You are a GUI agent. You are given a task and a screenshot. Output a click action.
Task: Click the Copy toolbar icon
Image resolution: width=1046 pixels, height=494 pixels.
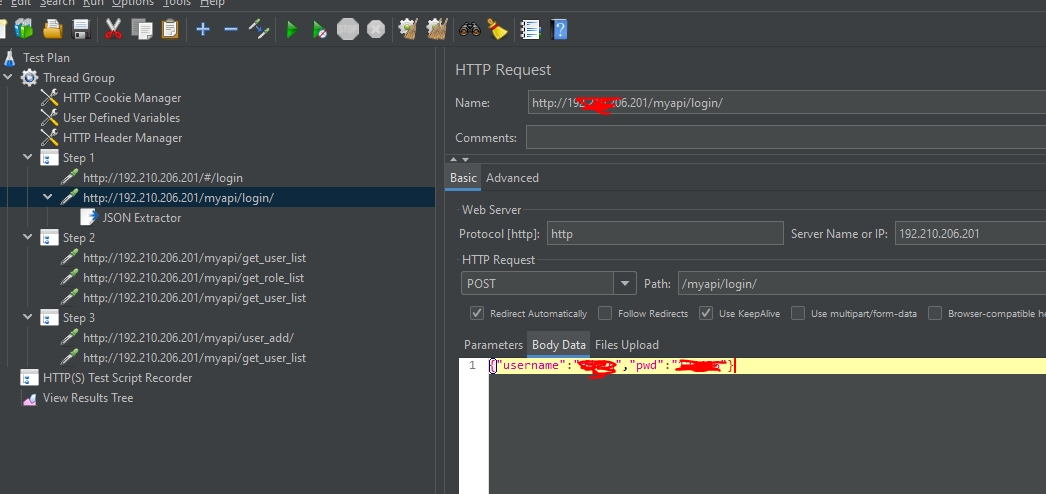[x=142, y=29]
